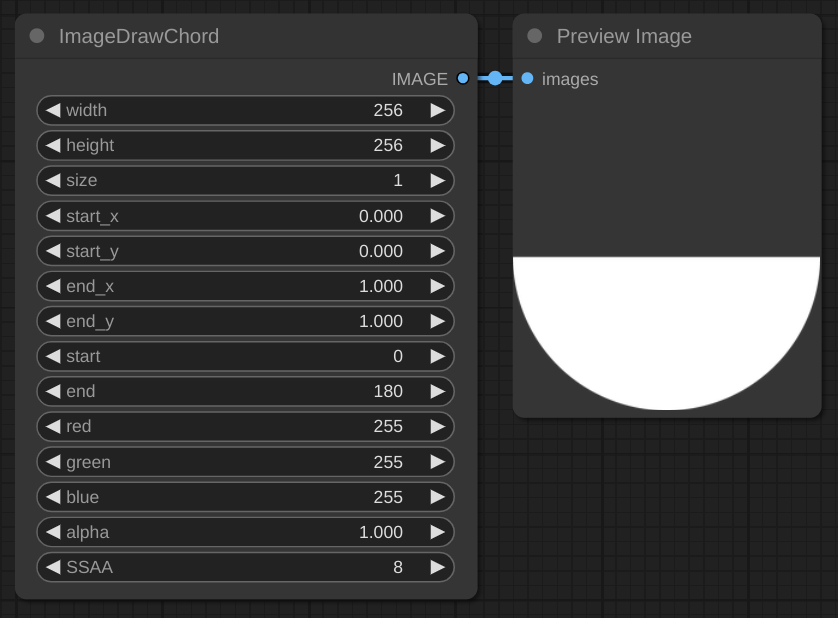
Task: Click the images input socket
Action: [527, 78]
